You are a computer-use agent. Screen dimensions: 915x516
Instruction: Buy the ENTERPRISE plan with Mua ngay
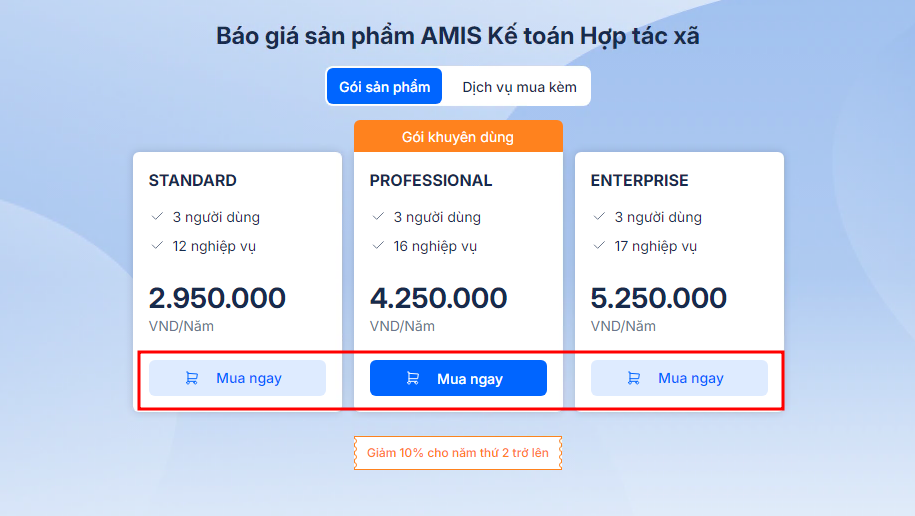679,378
